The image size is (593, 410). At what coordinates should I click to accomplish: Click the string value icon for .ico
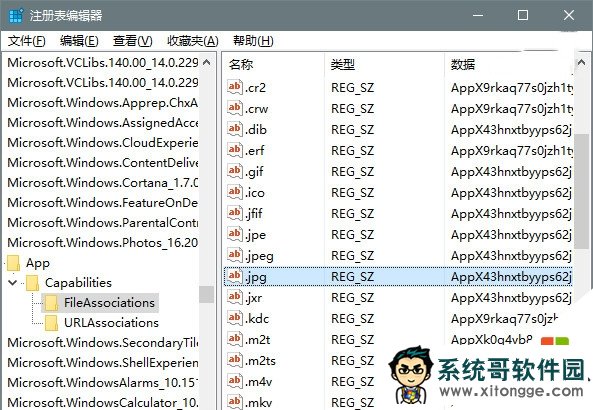pyautogui.click(x=234, y=192)
